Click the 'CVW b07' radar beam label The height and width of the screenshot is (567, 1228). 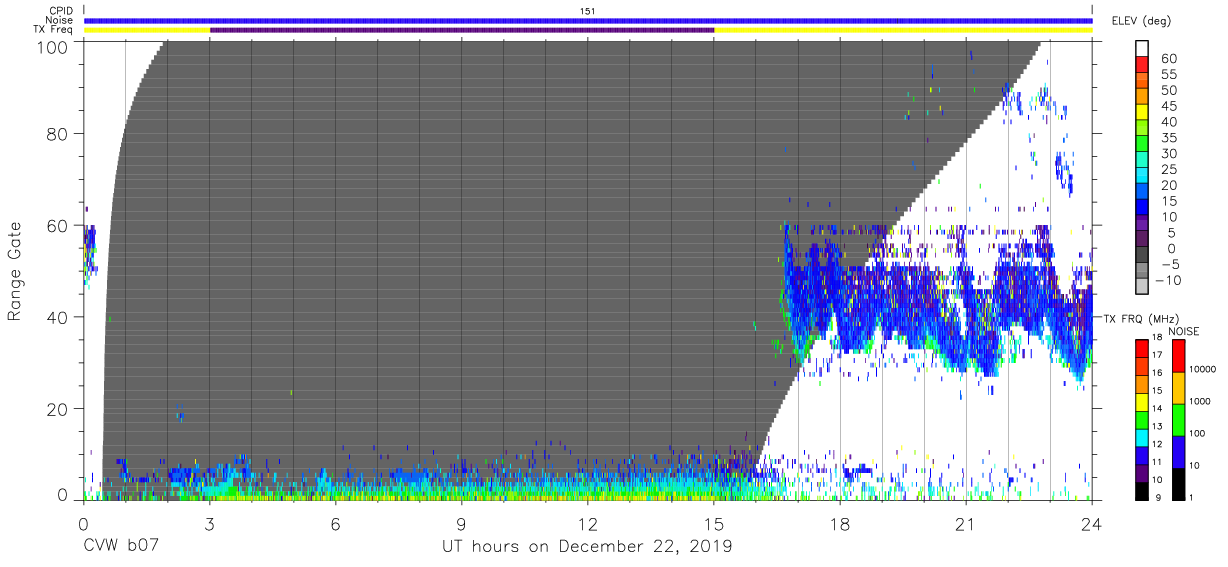click(x=121, y=547)
